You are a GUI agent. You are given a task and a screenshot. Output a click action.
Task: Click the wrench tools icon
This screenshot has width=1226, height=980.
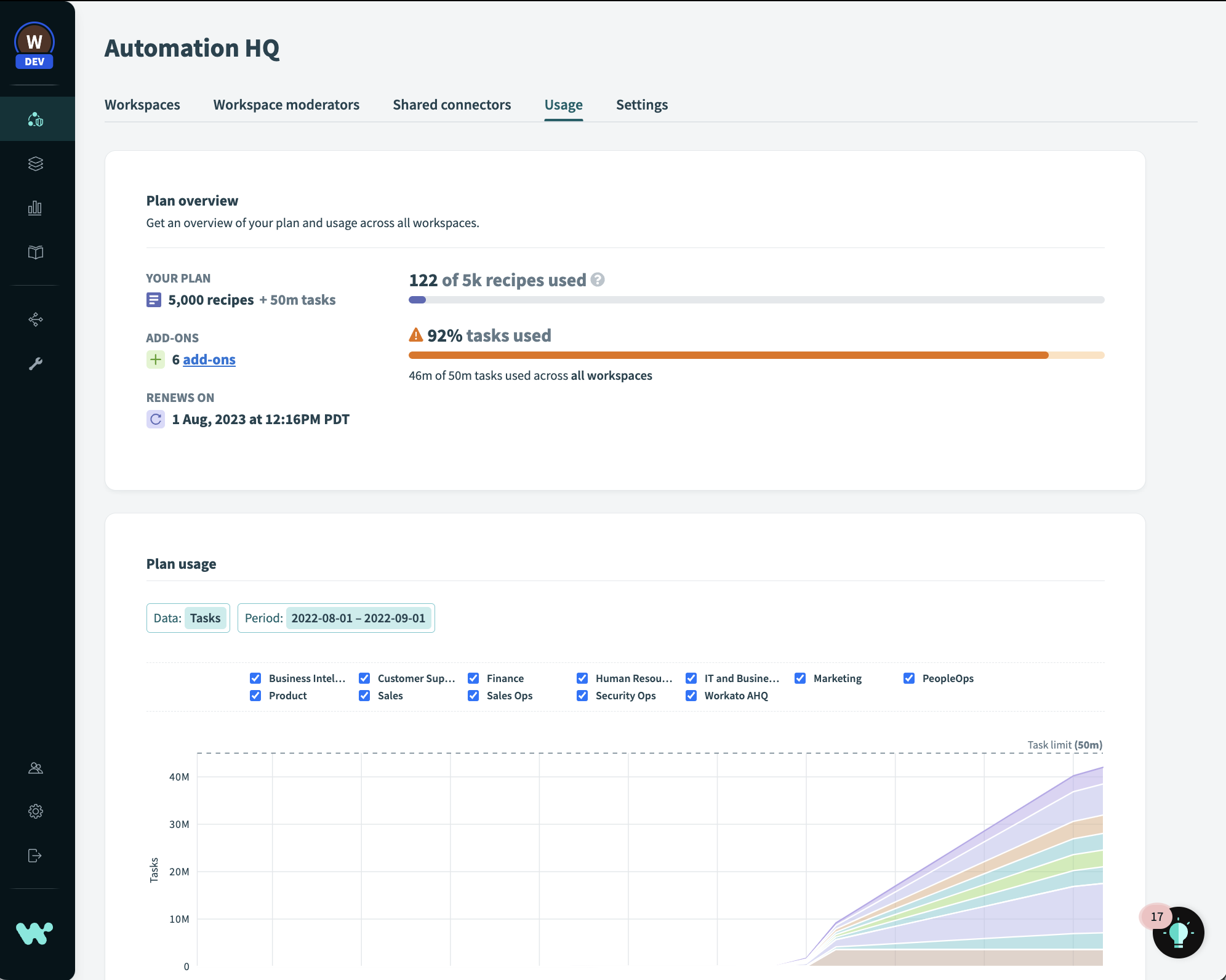(x=36, y=364)
